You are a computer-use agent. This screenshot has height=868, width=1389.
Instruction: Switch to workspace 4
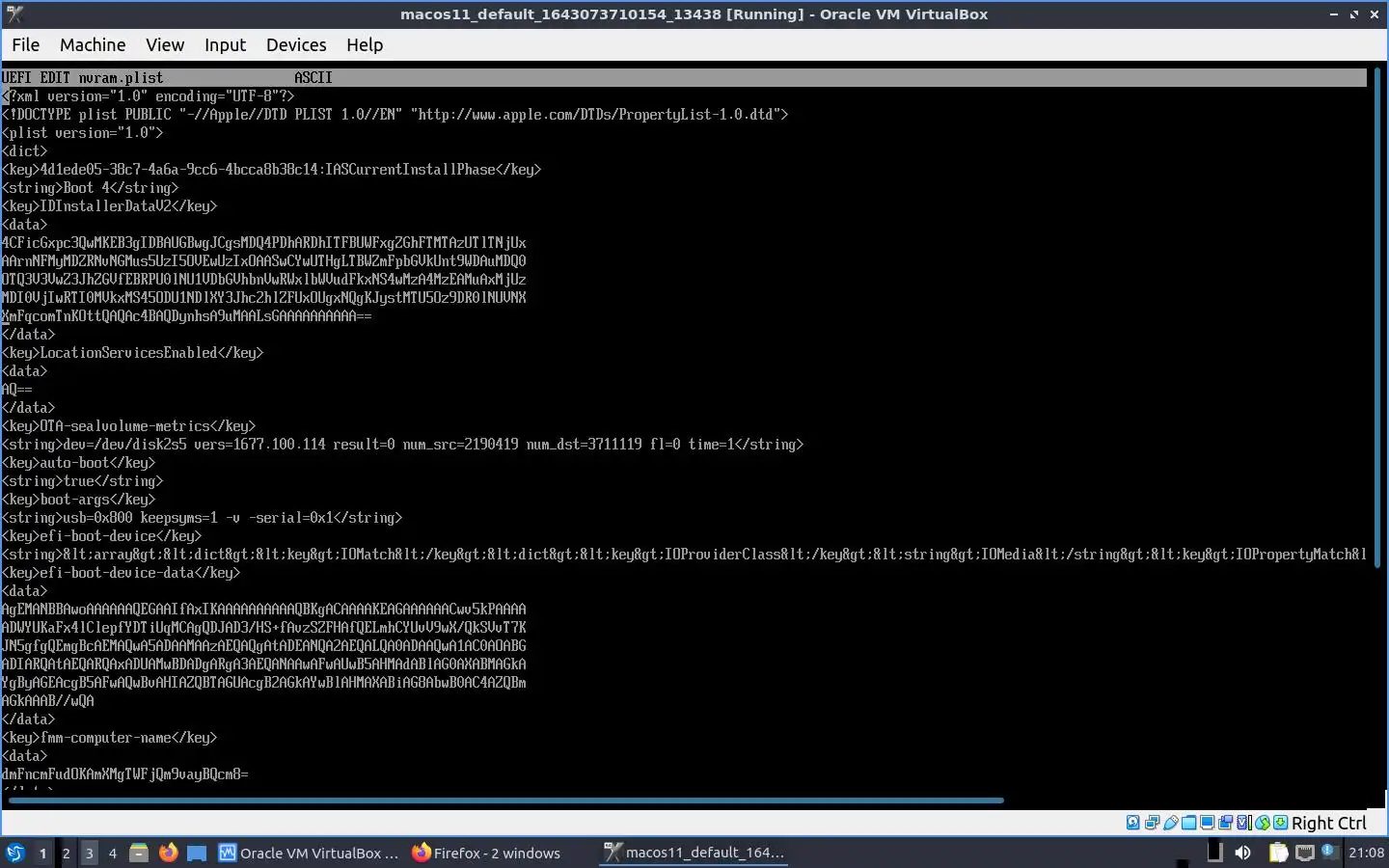(x=112, y=853)
